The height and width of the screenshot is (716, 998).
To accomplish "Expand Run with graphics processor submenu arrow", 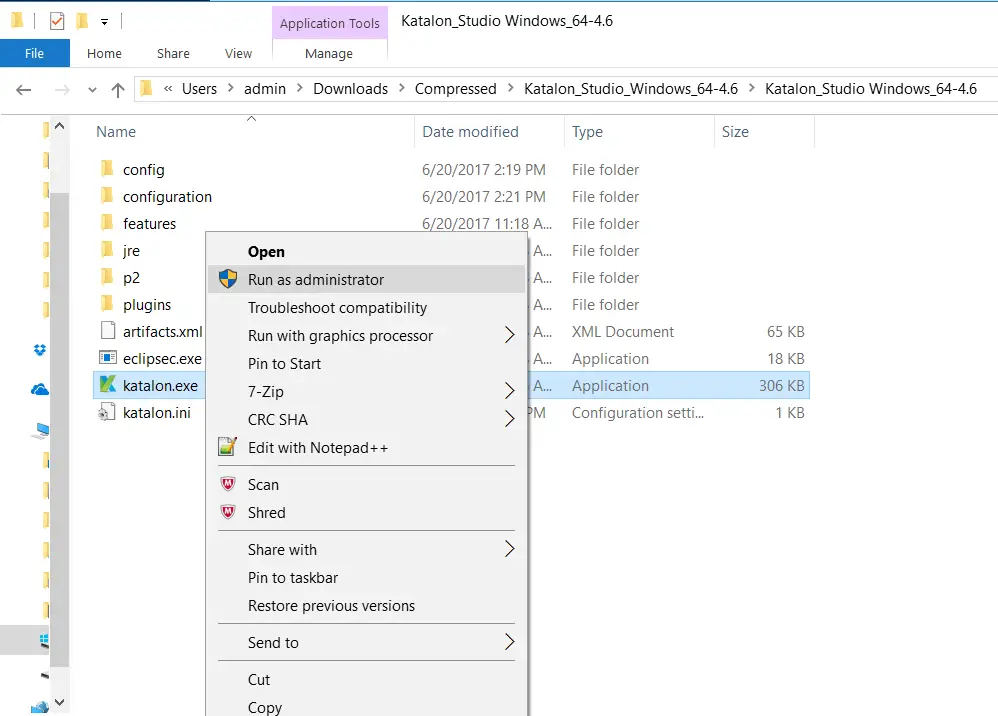I will (x=509, y=335).
